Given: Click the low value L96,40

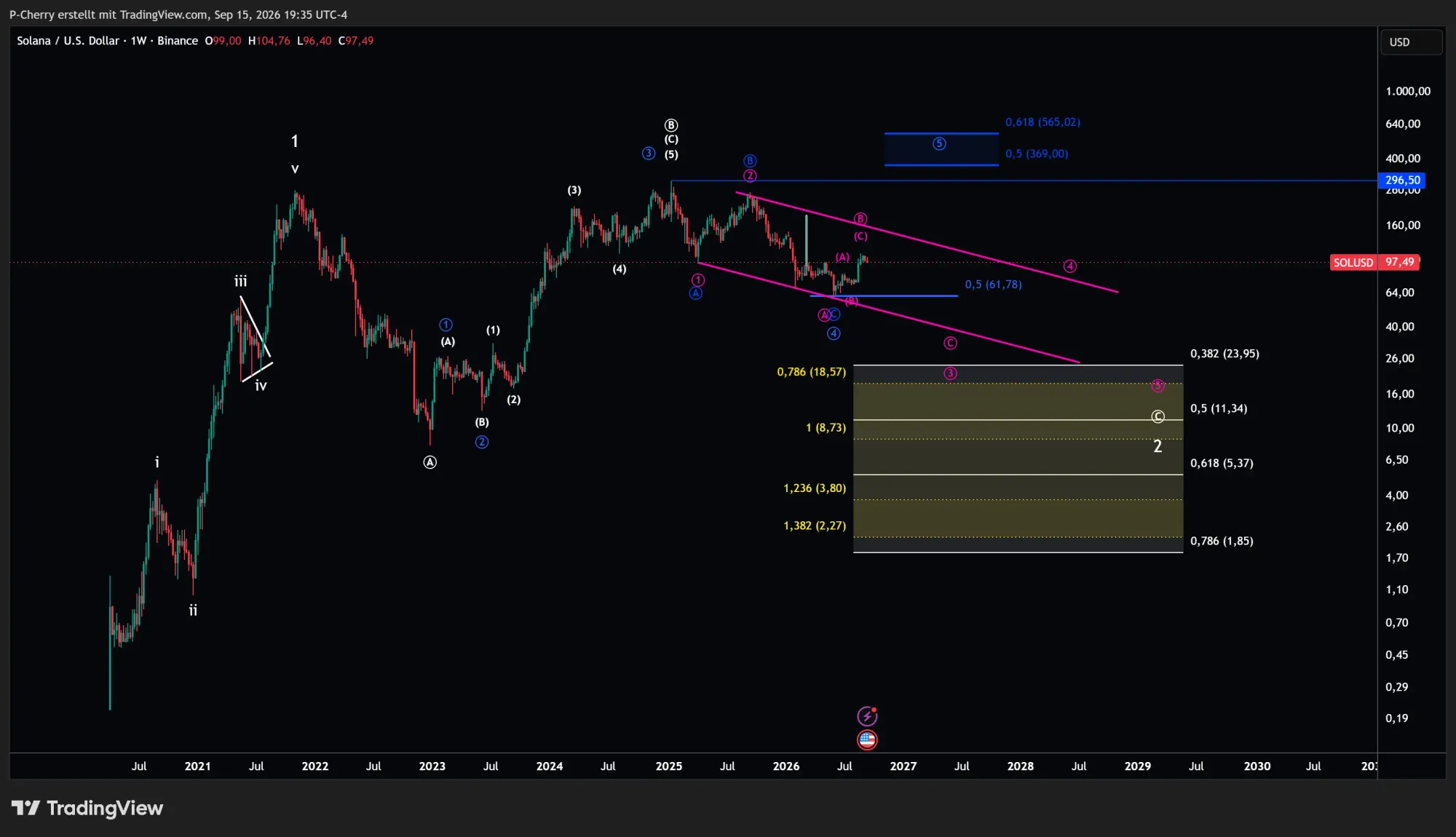Looking at the screenshot, I should [x=314, y=41].
